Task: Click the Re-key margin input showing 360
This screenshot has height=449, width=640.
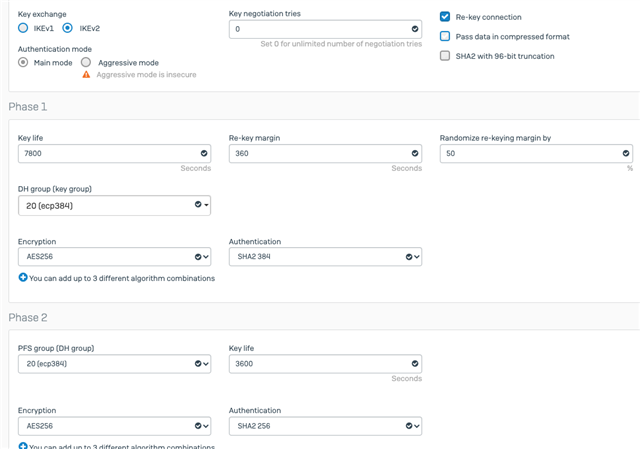Action: [x=325, y=153]
